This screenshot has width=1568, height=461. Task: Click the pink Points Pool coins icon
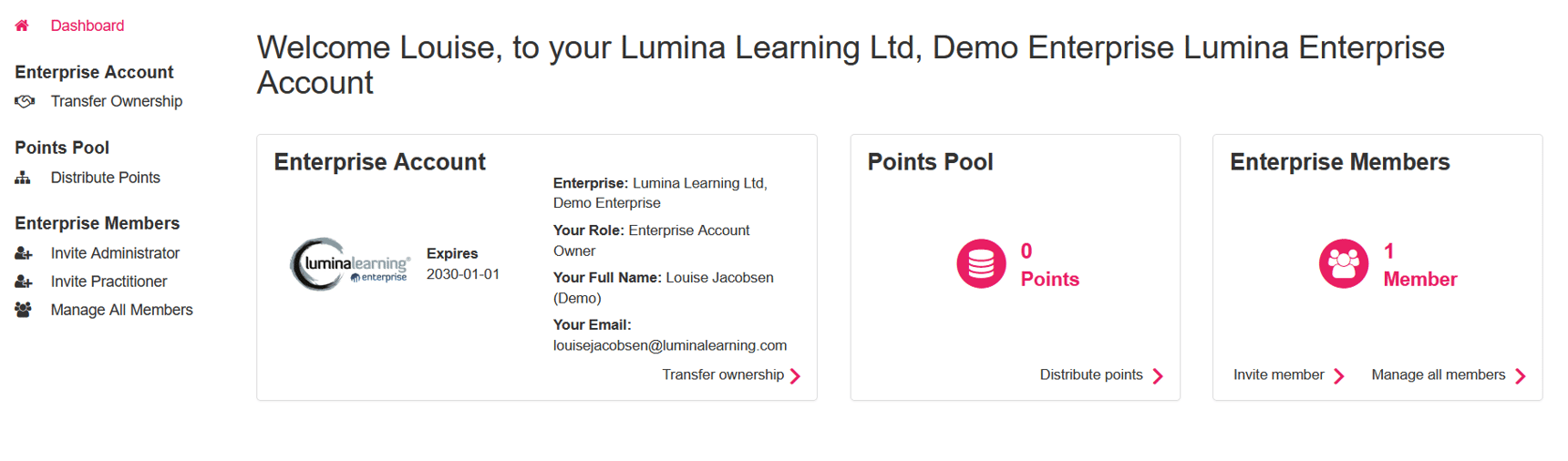point(981,264)
